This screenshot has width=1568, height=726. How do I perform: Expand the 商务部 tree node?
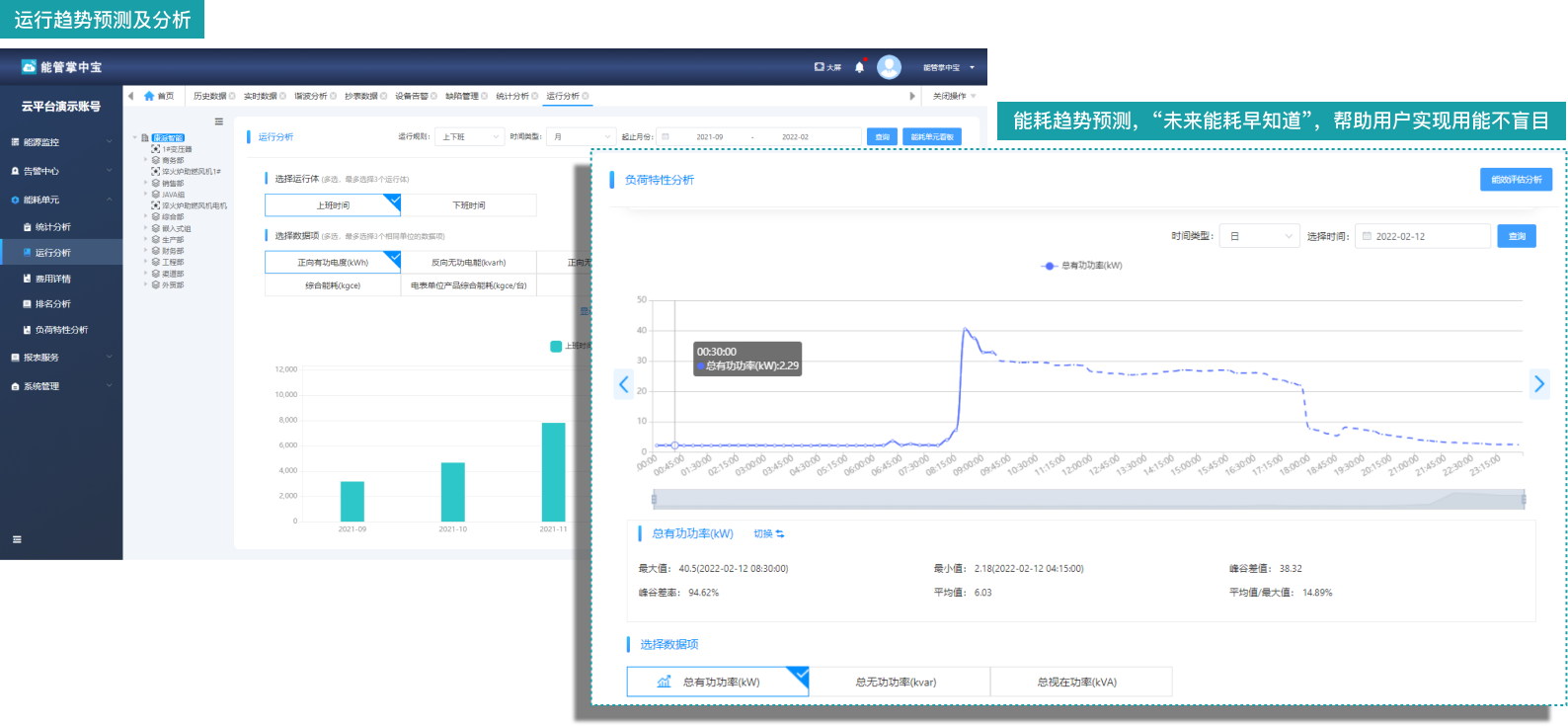[146, 160]
